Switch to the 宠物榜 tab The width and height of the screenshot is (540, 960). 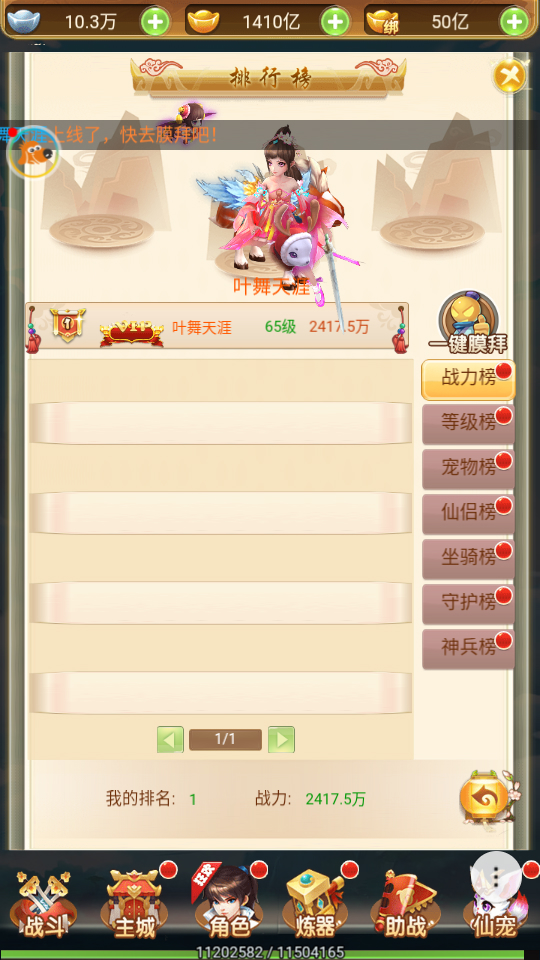(x=468, y=469)
